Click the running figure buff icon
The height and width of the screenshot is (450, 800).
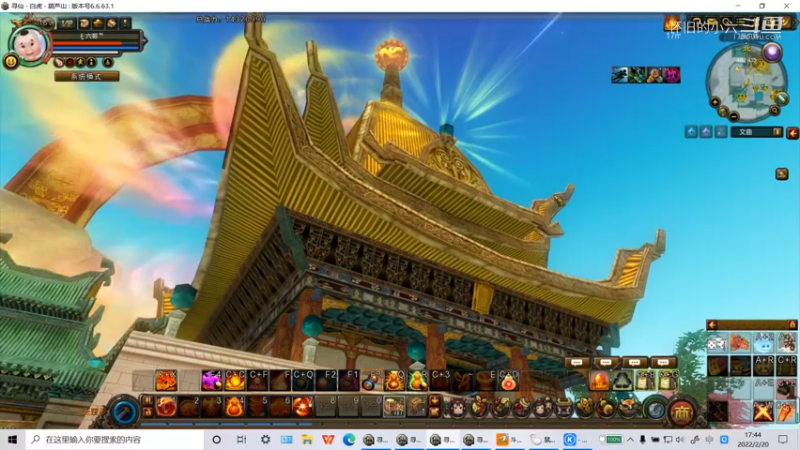[619, 75]
